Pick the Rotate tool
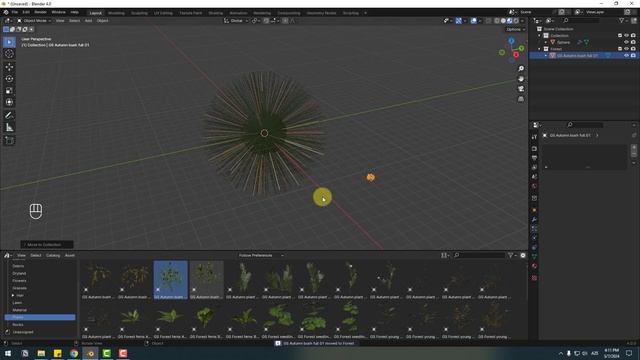The width and height of the screenshot is (640, 360). tap(9, 79)
